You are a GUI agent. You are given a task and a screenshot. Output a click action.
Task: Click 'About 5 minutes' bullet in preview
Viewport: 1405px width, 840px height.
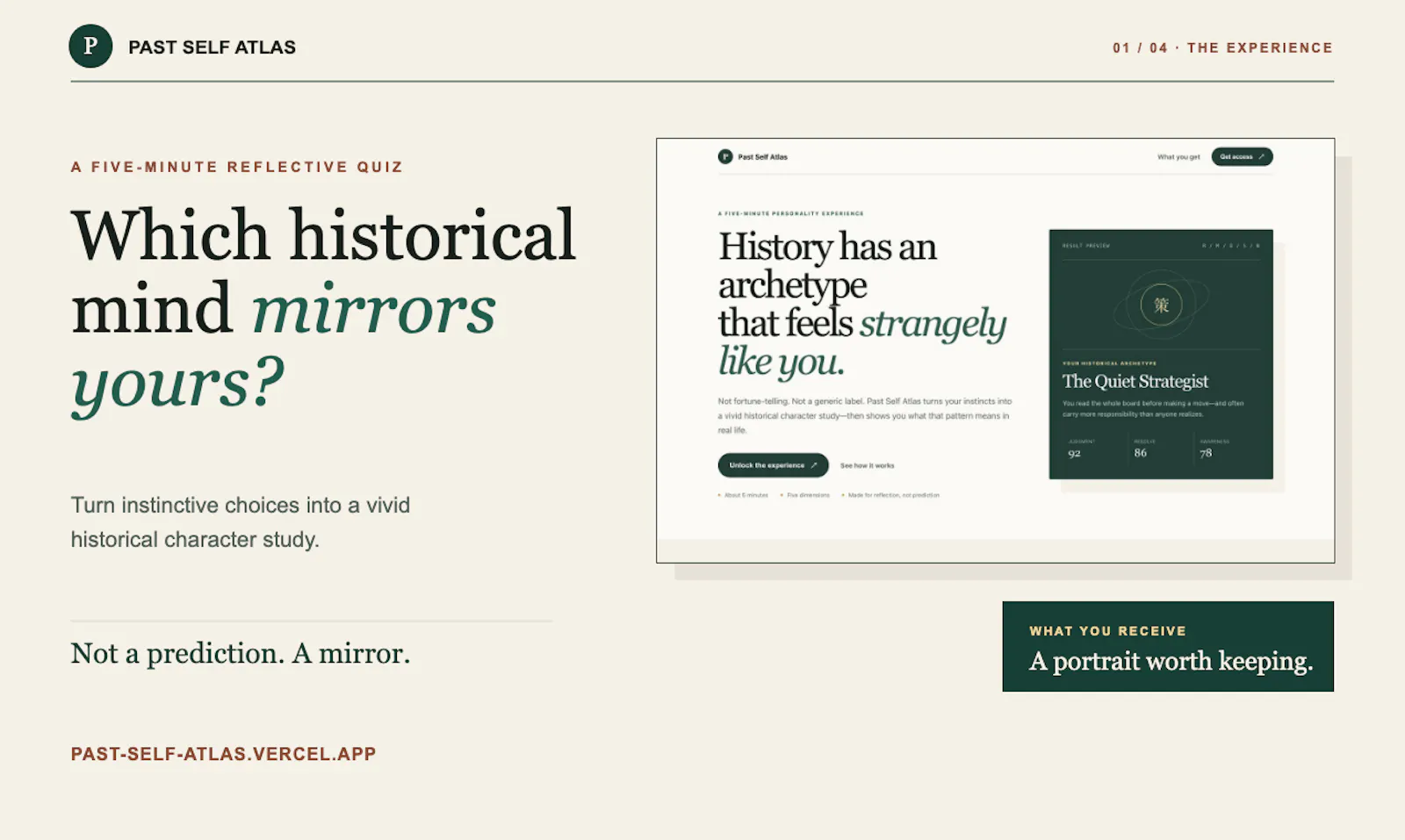click(x=743, y=495)
